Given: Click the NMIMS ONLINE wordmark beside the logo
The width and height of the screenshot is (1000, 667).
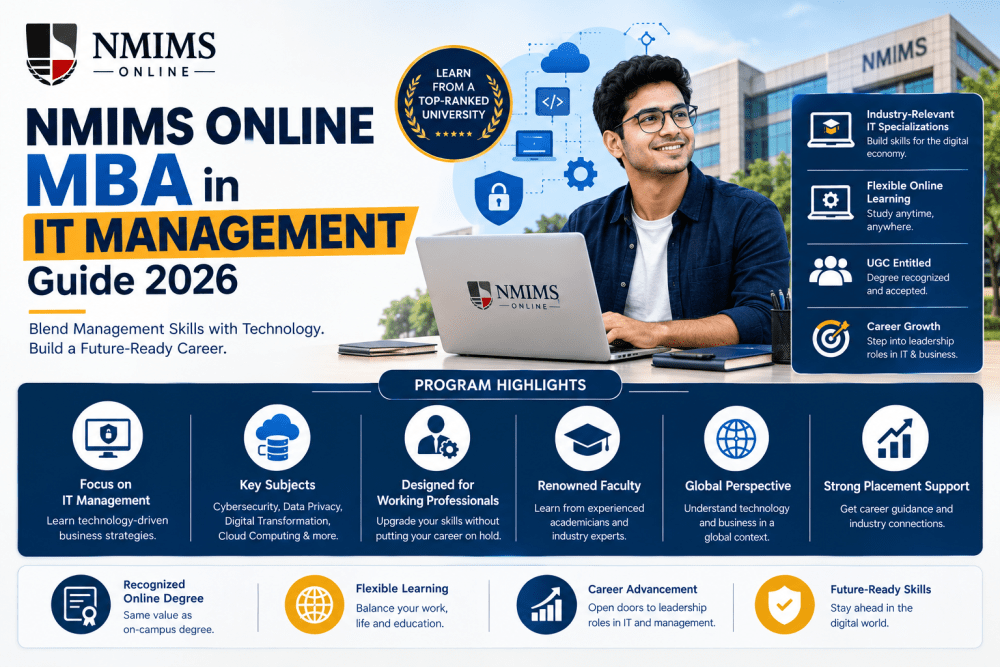Looking at the screenshot, I should point(154,54).
